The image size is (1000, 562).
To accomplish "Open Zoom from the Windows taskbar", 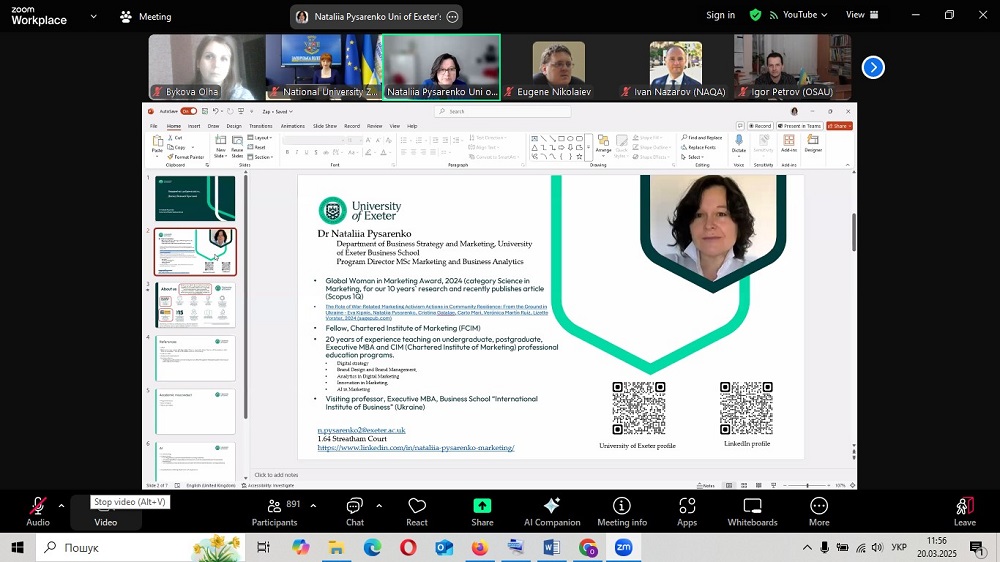I will point(623,548).
